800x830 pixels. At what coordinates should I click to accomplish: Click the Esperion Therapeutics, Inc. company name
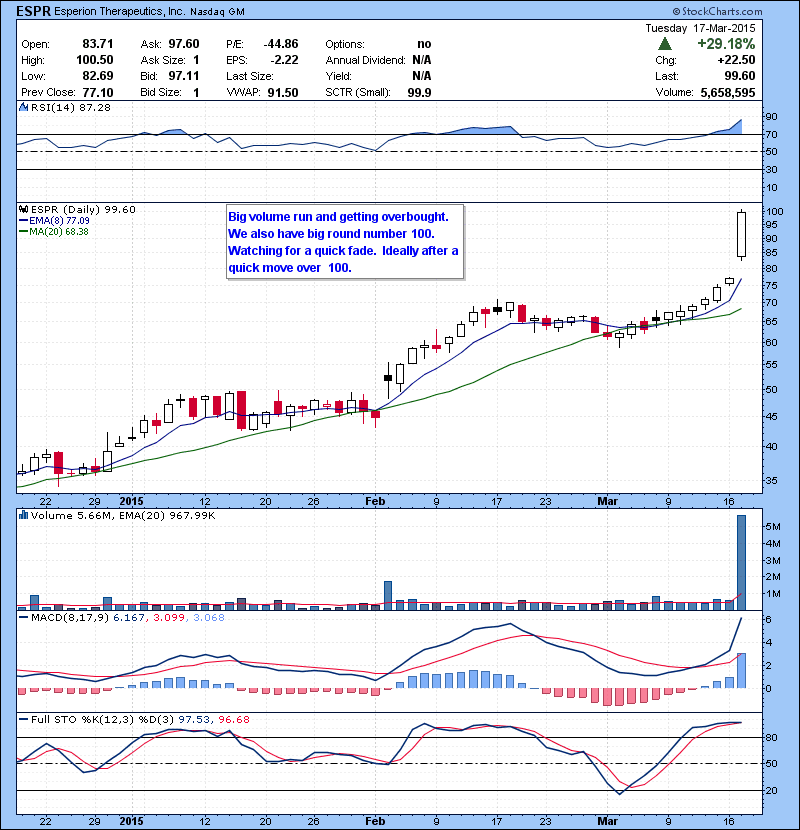[119, 11]
